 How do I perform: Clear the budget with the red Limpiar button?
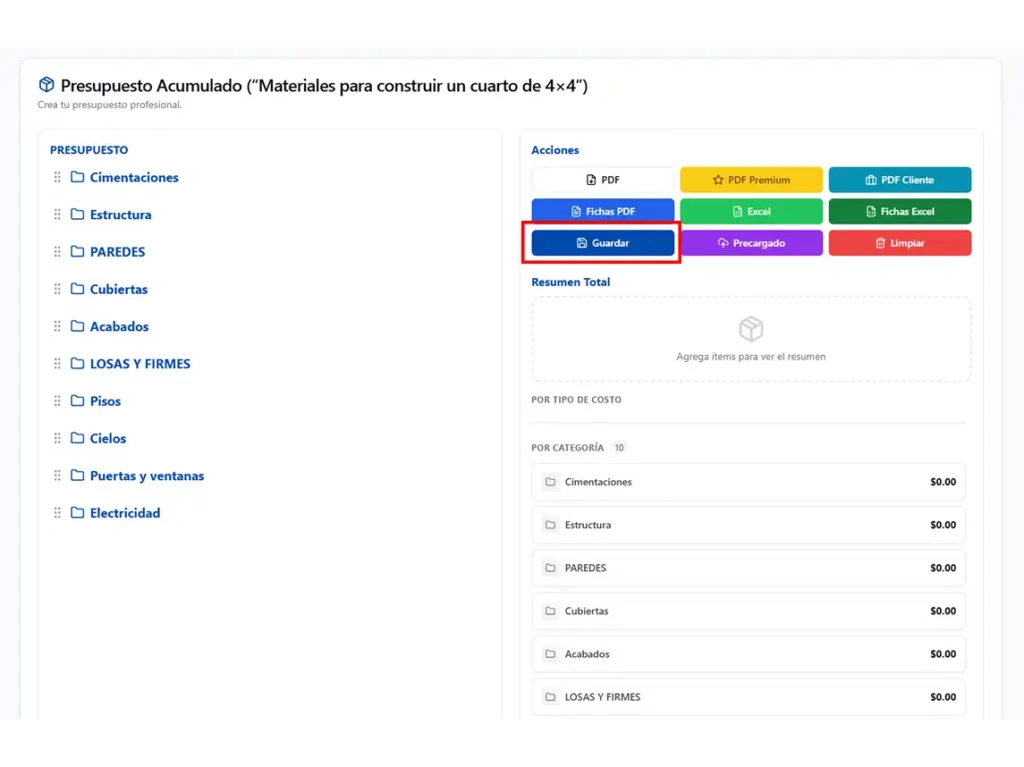coord(899,243)
